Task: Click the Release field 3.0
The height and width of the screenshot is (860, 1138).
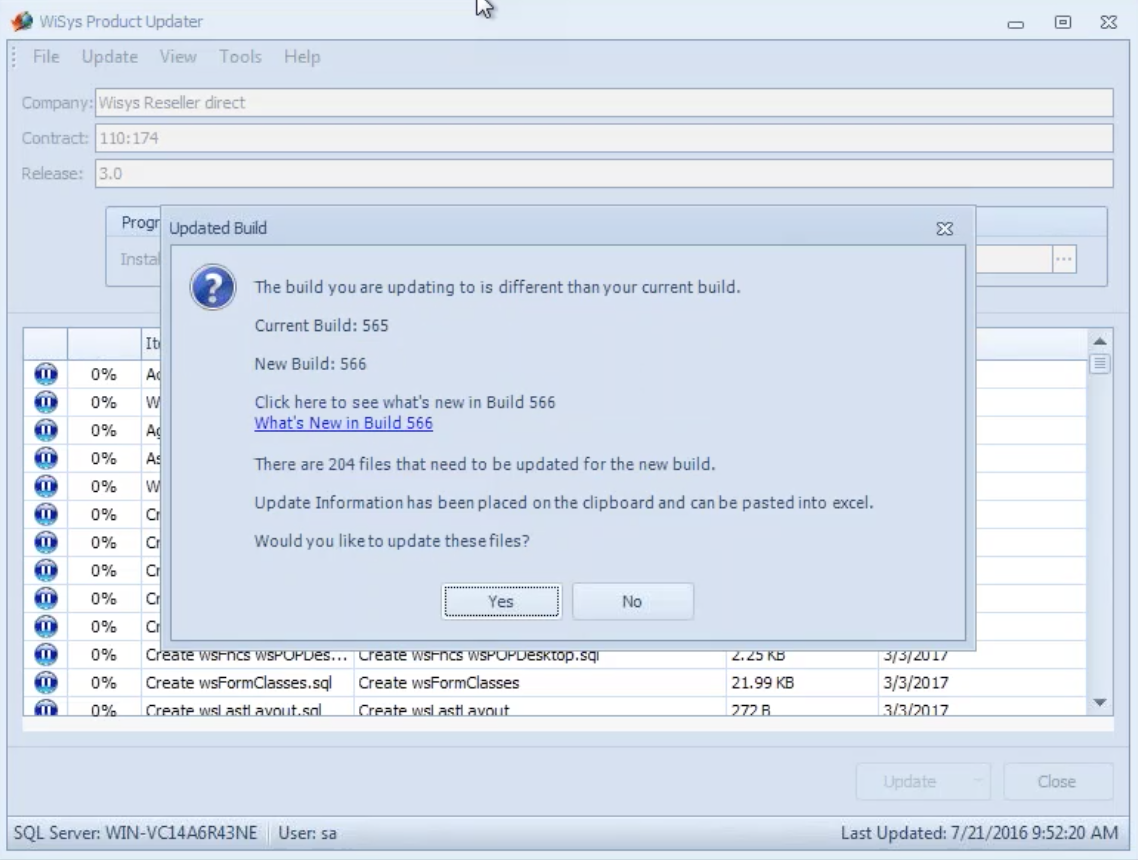Action: tap(604, 173)
